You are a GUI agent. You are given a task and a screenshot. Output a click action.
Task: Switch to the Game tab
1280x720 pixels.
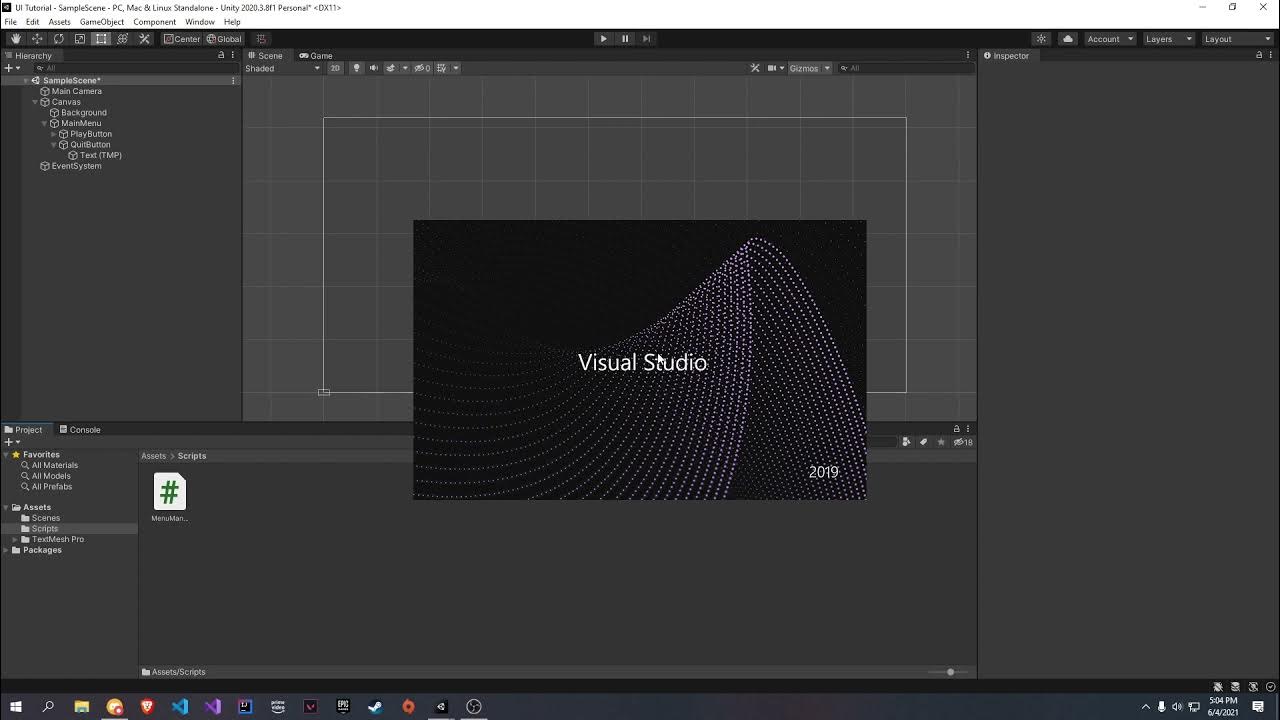click(x=316, y=56)
